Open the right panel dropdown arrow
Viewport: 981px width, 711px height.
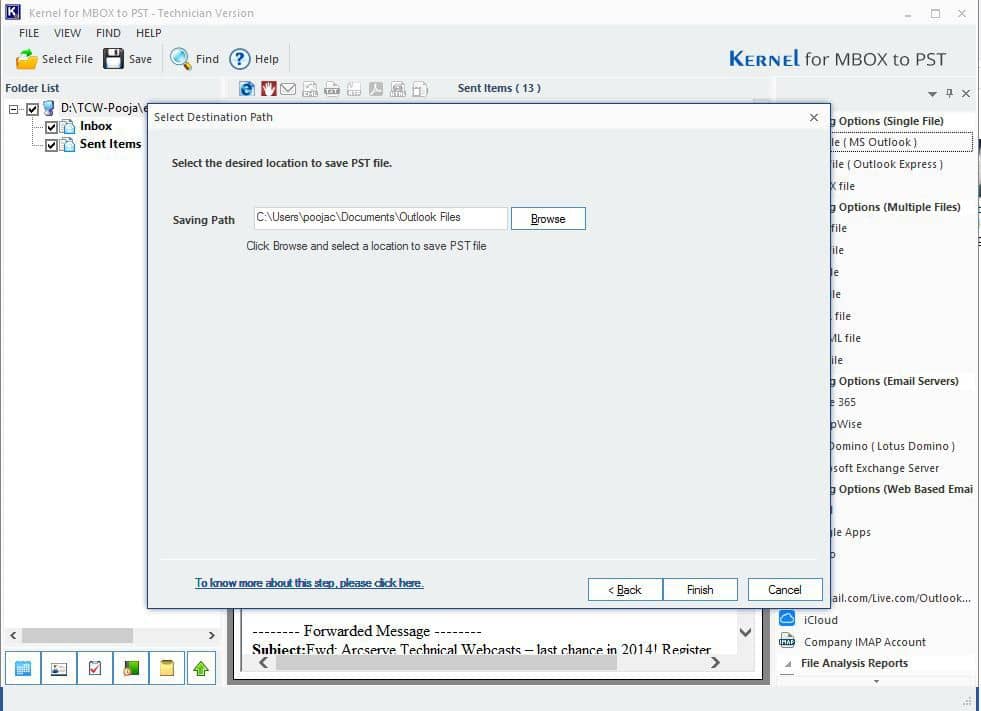932,94
